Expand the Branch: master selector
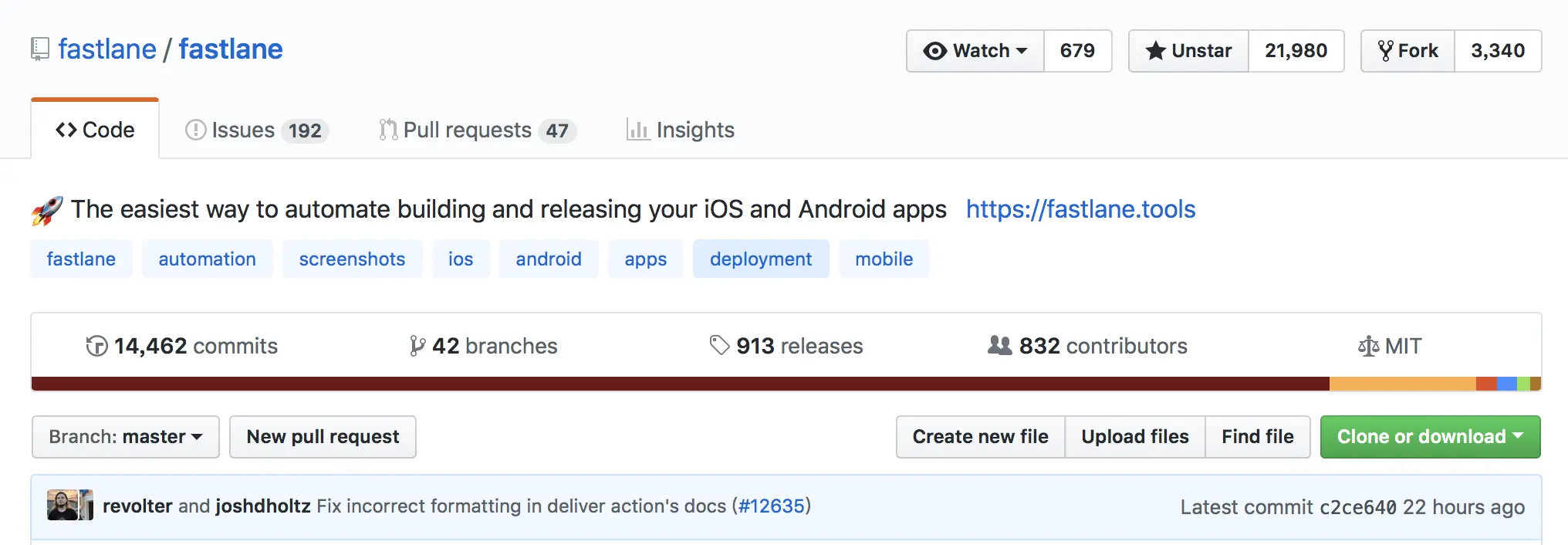Image resolution: width=1568 pixels, height=545 pixels. (x=126, y=437)
